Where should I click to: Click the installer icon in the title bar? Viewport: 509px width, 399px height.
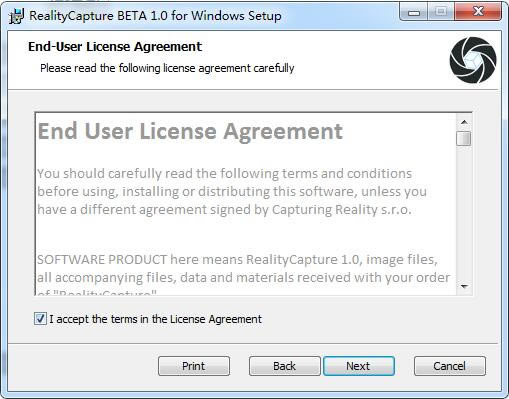[16, 16]
